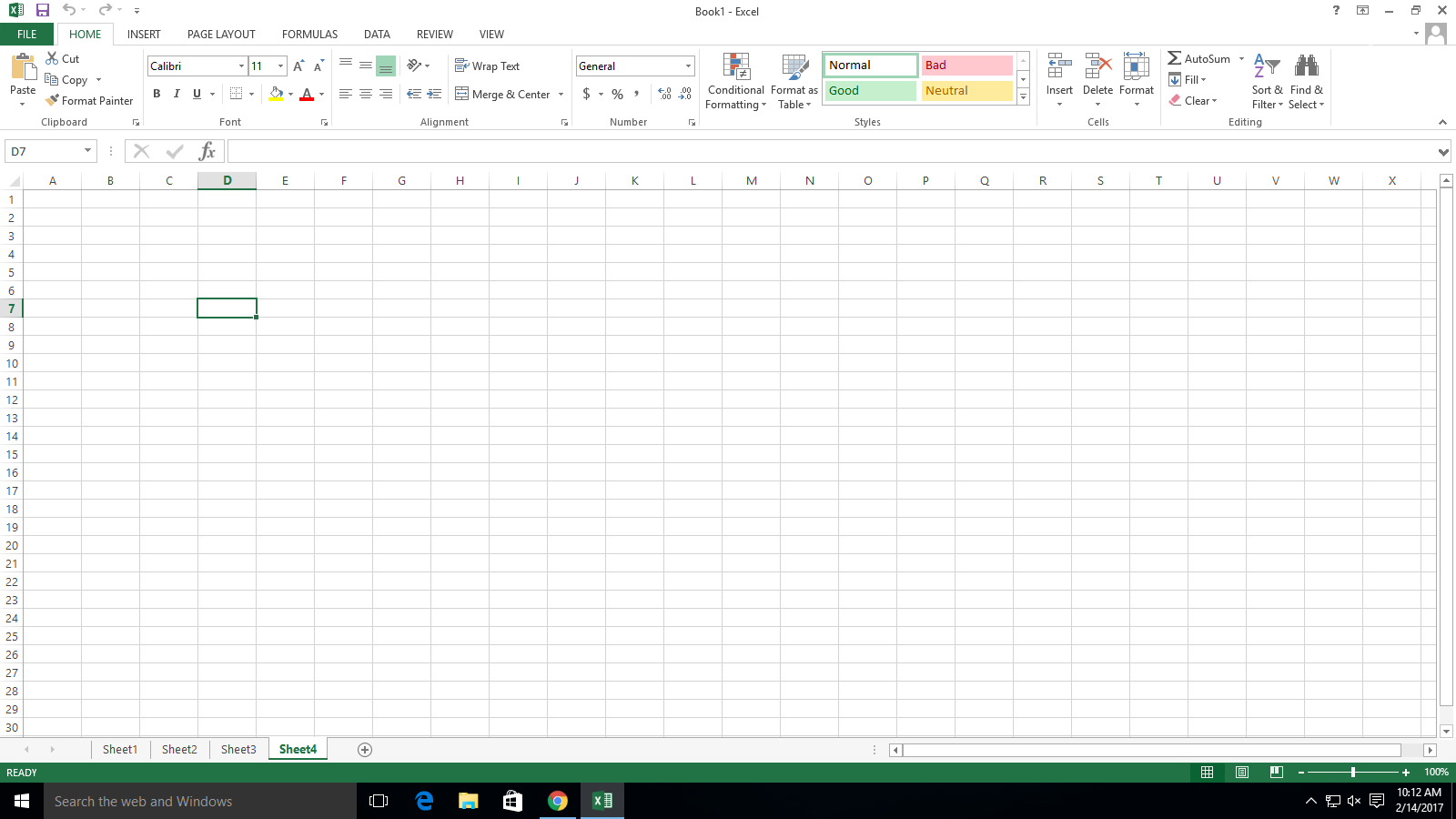Viewport: 1456px width, 819px height.
Task: Click the Orientation text angle icon
Action: [414, 66]
